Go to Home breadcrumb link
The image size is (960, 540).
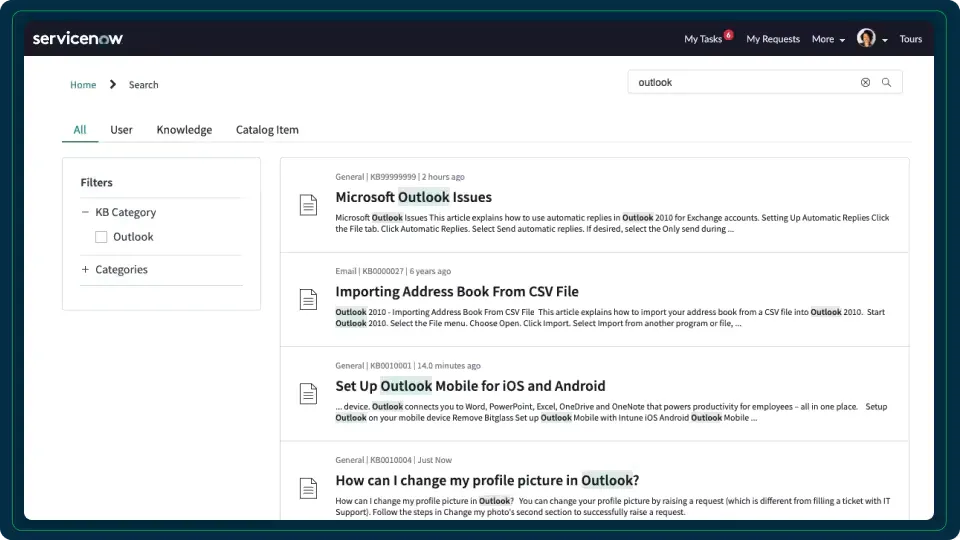83,84
